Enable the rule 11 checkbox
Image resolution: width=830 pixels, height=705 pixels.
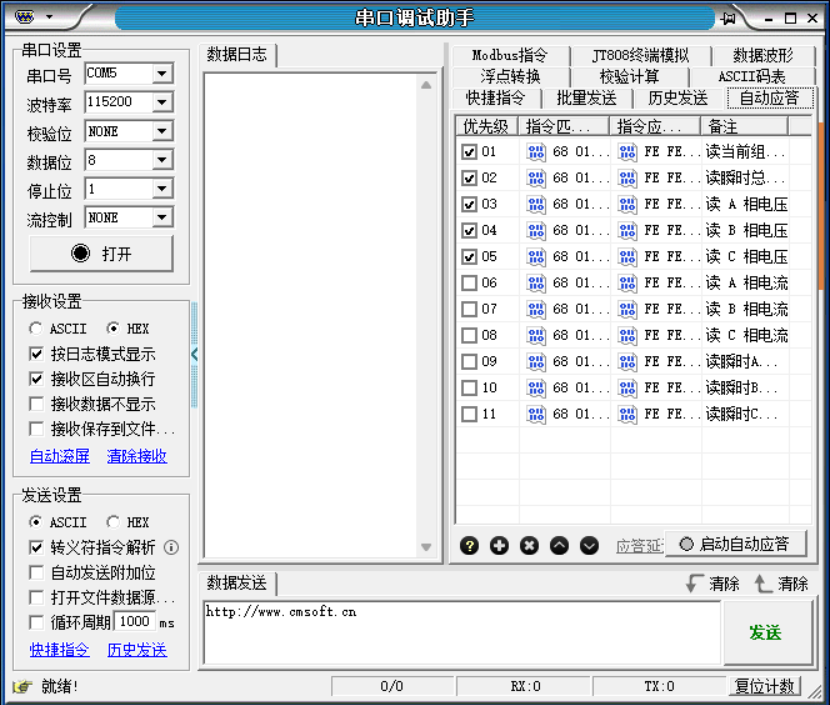469,414
